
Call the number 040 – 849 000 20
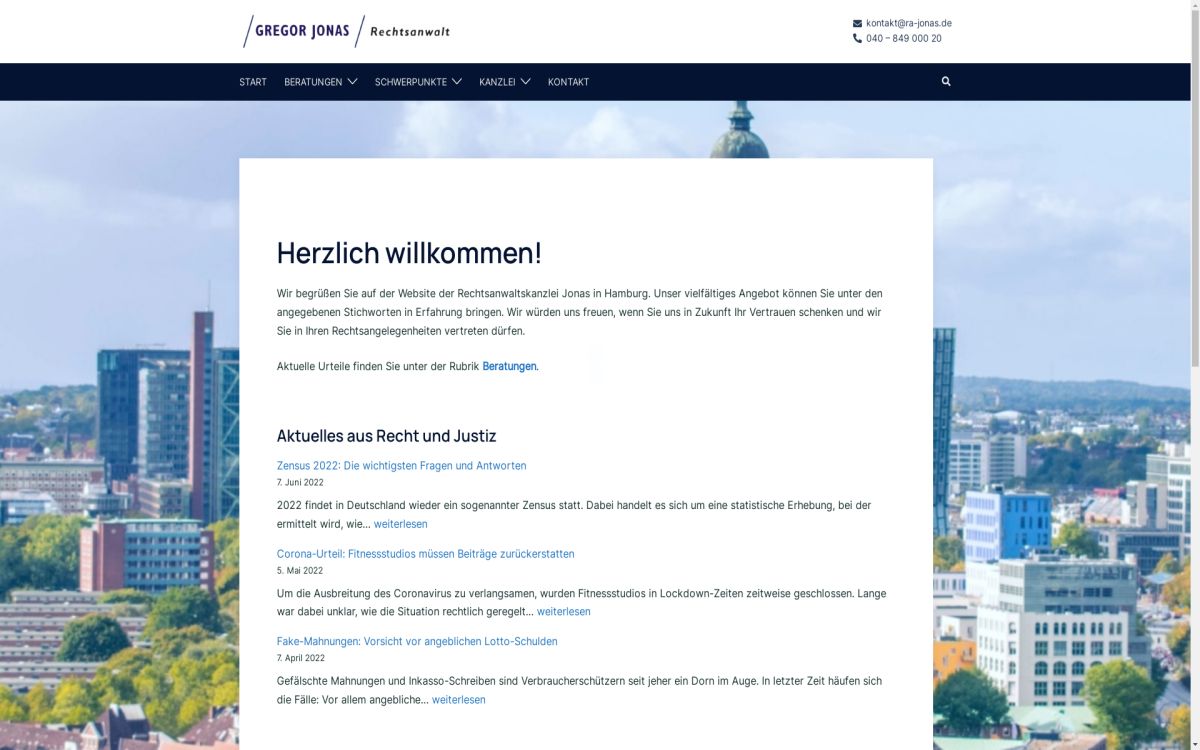point(903,38)
